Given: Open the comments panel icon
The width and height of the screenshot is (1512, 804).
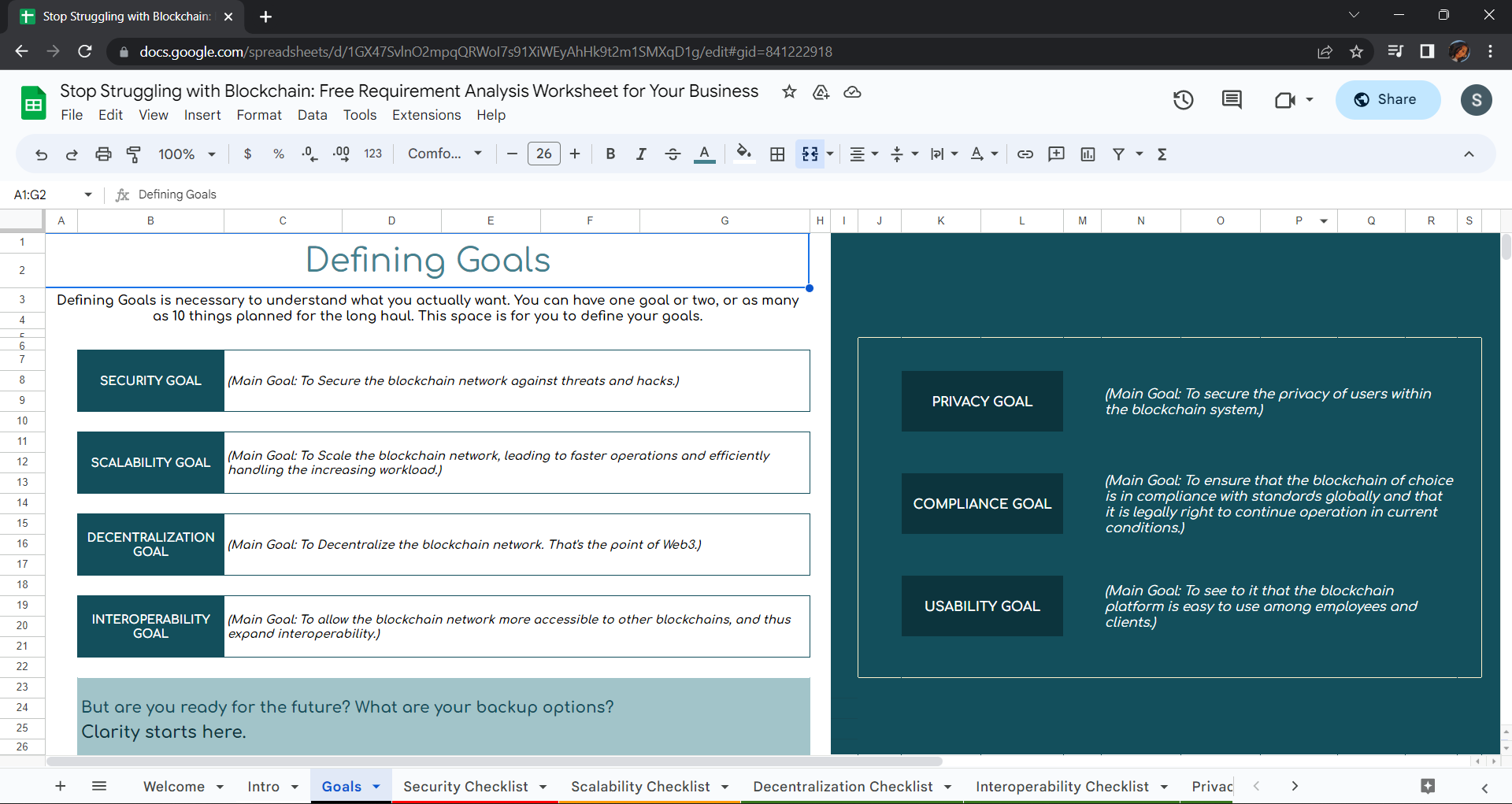Looking at the screenshot, I should tap(1232, 100).
